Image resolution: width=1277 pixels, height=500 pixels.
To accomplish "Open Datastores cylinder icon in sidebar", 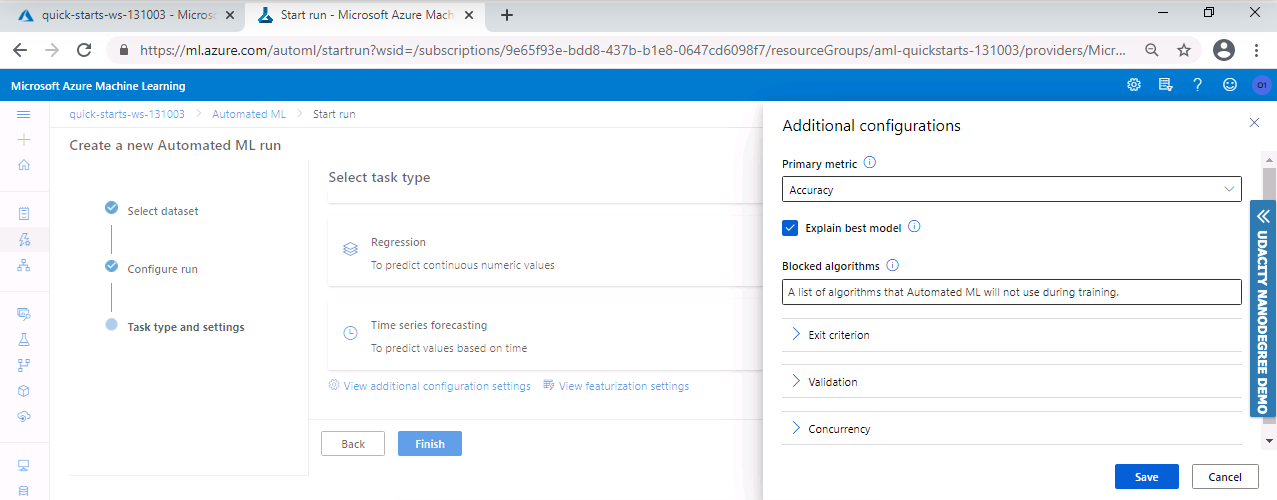I will (24, 491).
